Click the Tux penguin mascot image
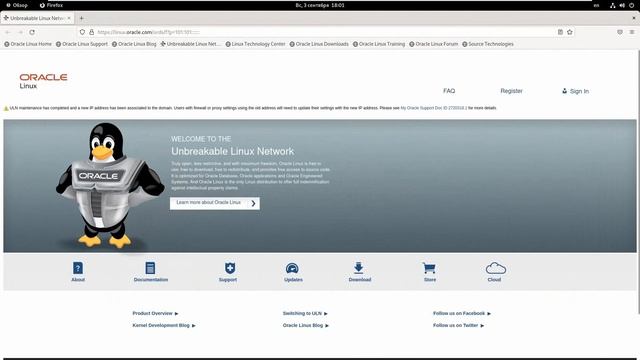Screen dimensions: 640x360 pos(110,186)
